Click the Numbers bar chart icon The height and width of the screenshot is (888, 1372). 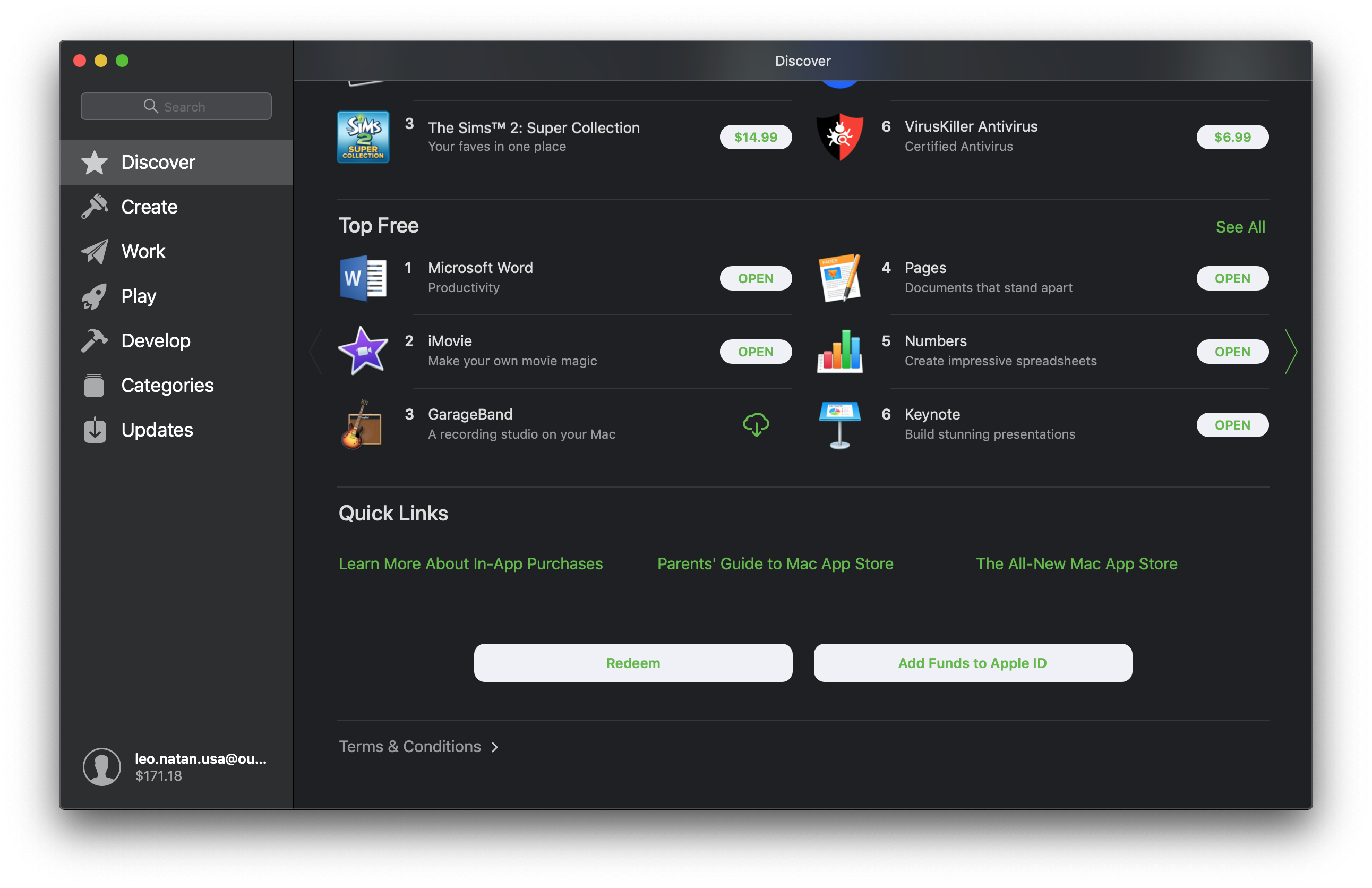(x=839, y=351)
